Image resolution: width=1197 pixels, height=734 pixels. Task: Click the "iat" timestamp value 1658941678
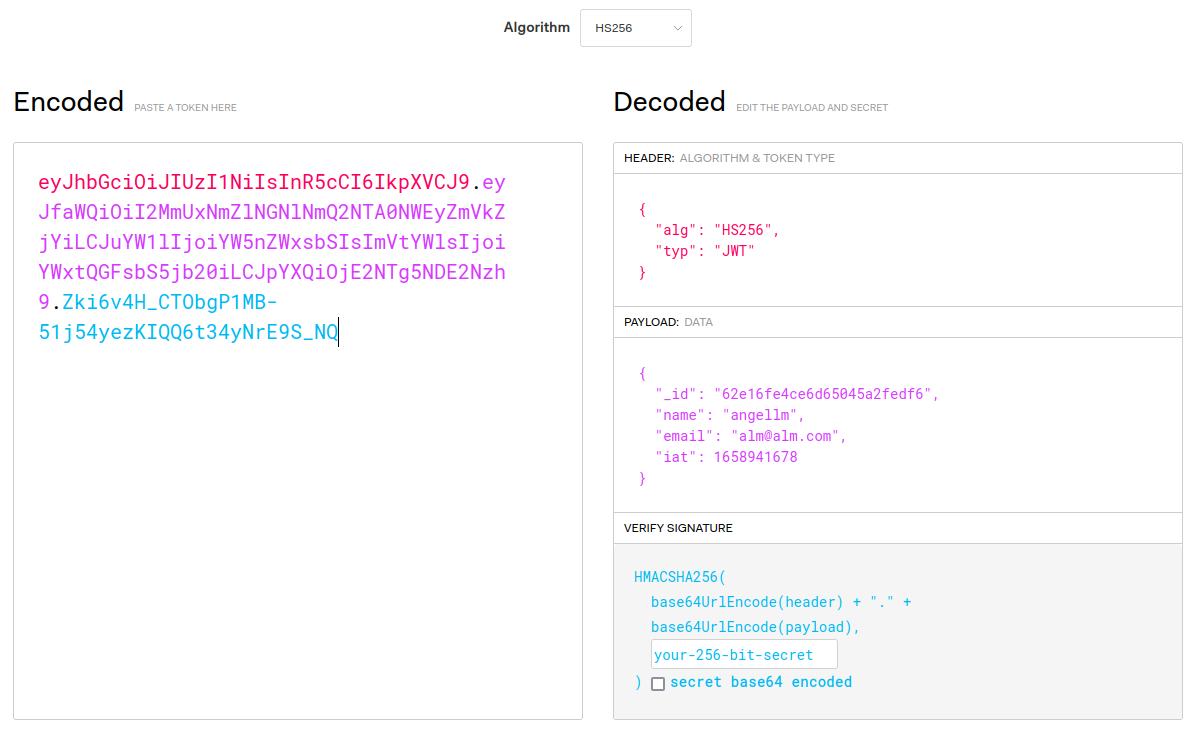[755, 457]
